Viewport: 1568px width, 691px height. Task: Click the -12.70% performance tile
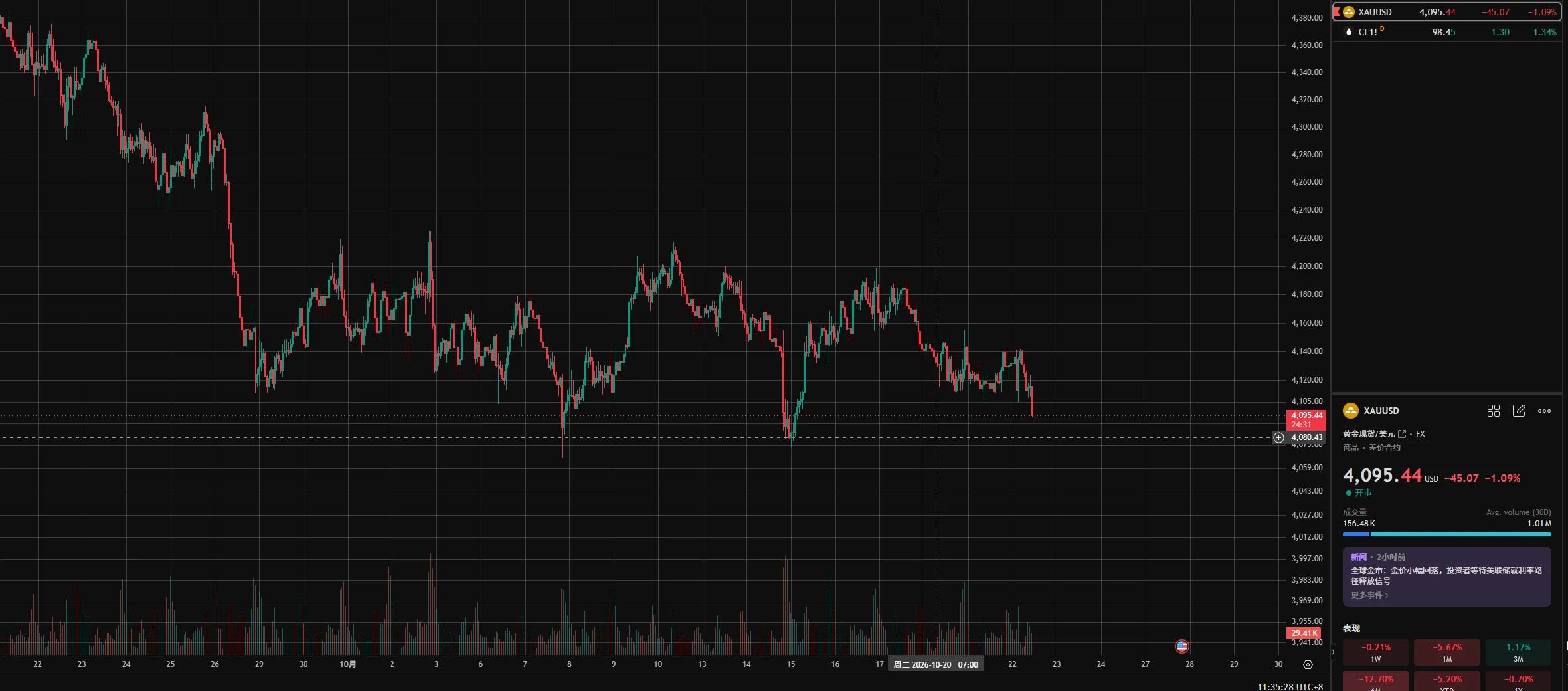click(x=1375, y=681)
